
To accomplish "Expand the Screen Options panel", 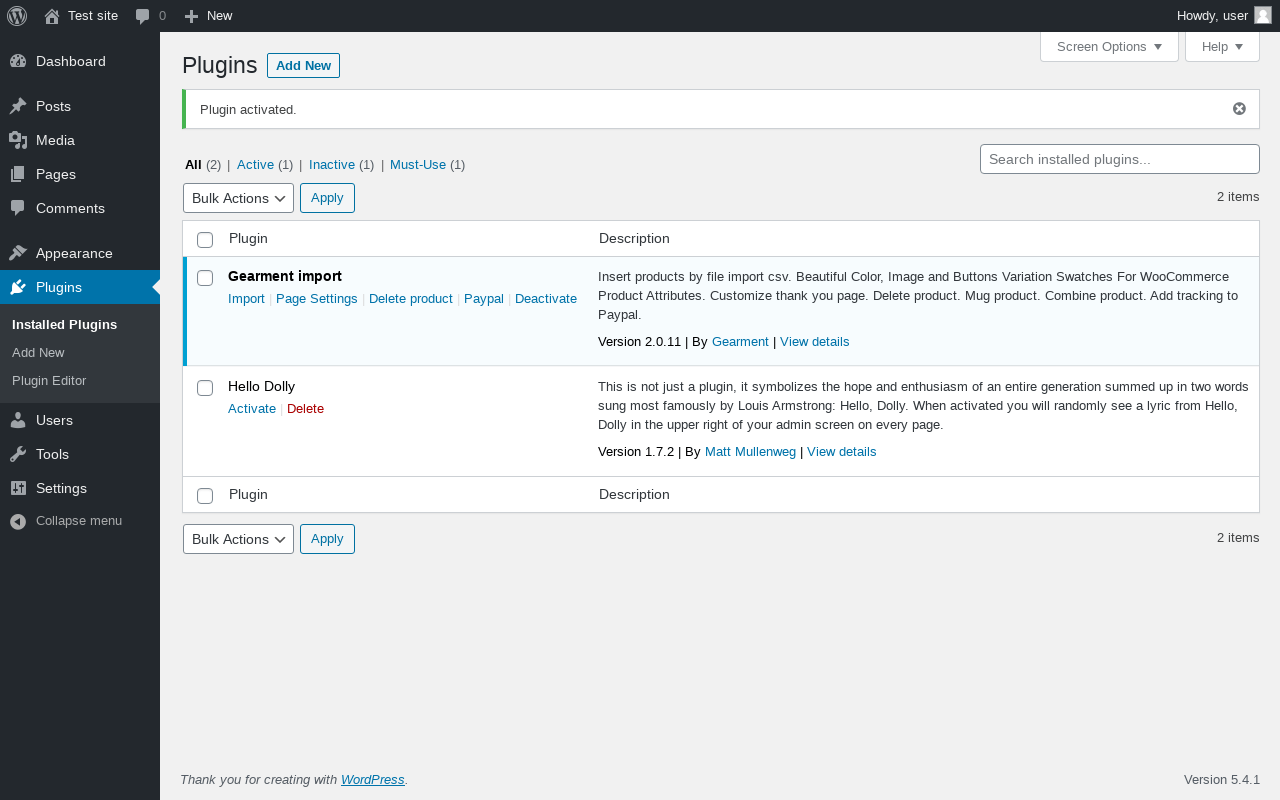I will click(1109, 47).
